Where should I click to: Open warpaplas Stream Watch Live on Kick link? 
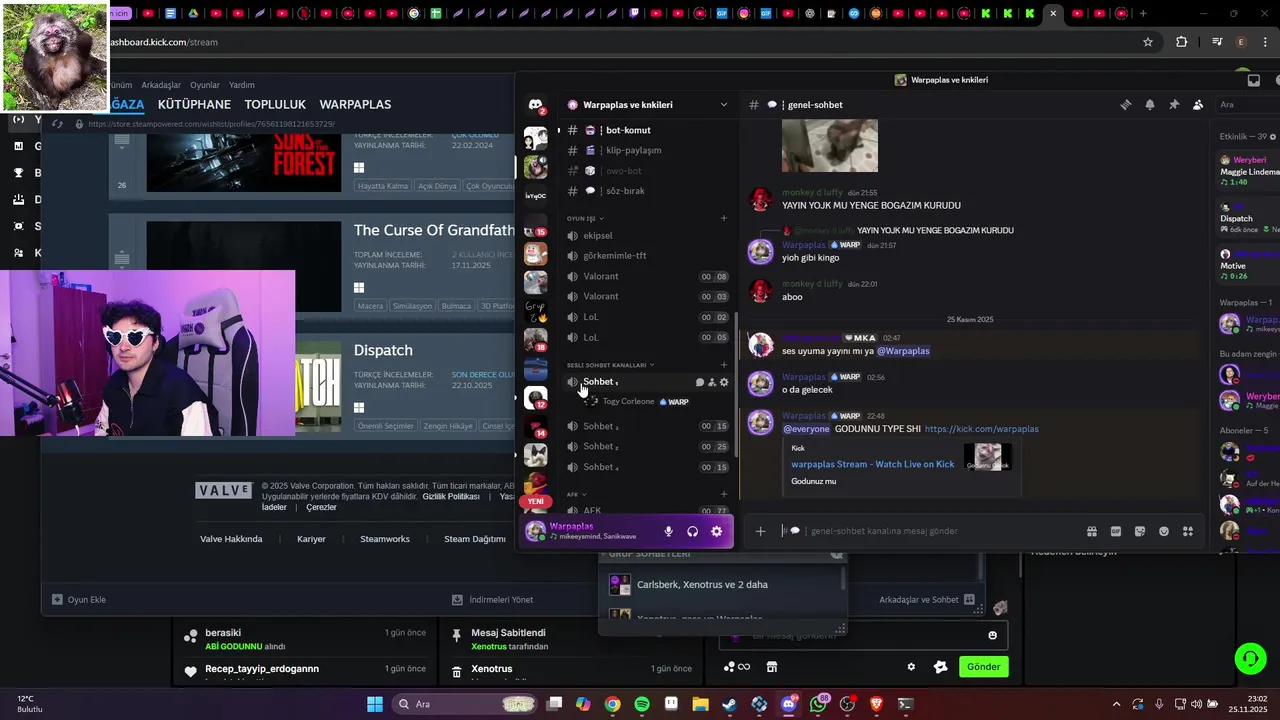[x=872, y=464]
